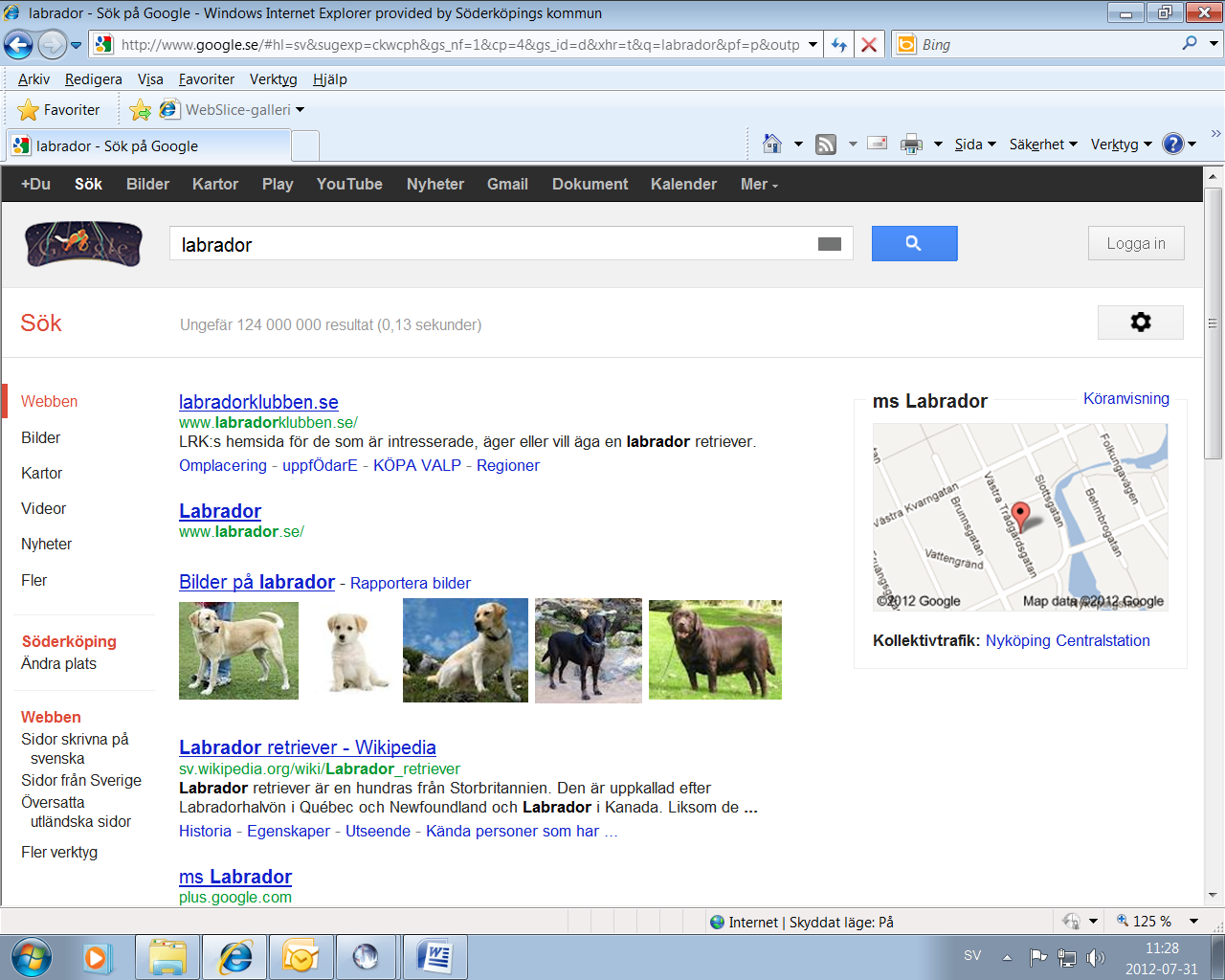Select Videor in the left sidebar
The width and height of the screenshot is (1225, 980).
(x=43, y=508)
